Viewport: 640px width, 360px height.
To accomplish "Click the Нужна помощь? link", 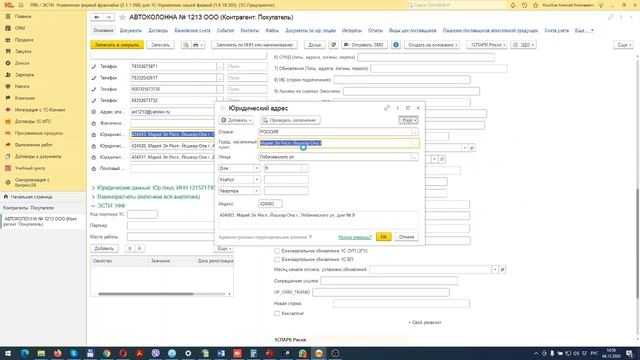I will [355, 237].
